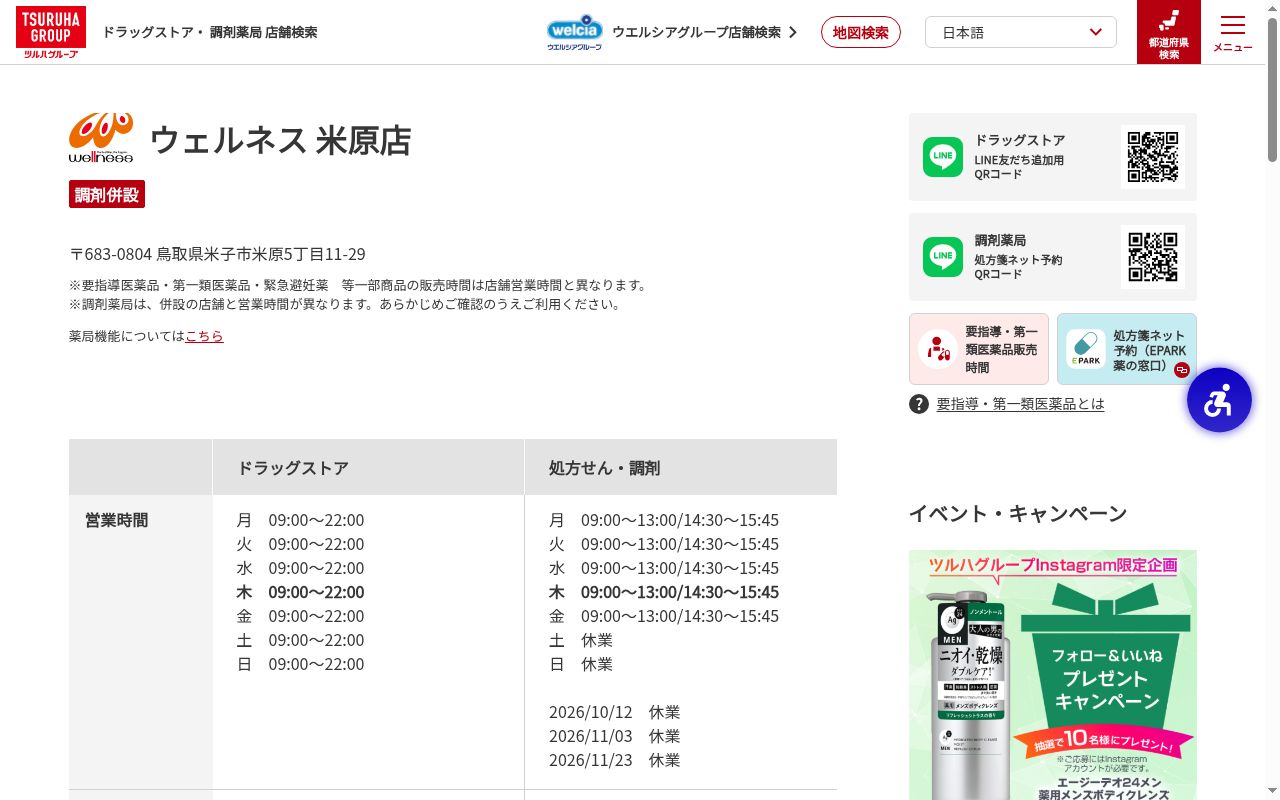Click the Wellness store logo
This screenshot has height=800, width=1280.
(101, 138)
